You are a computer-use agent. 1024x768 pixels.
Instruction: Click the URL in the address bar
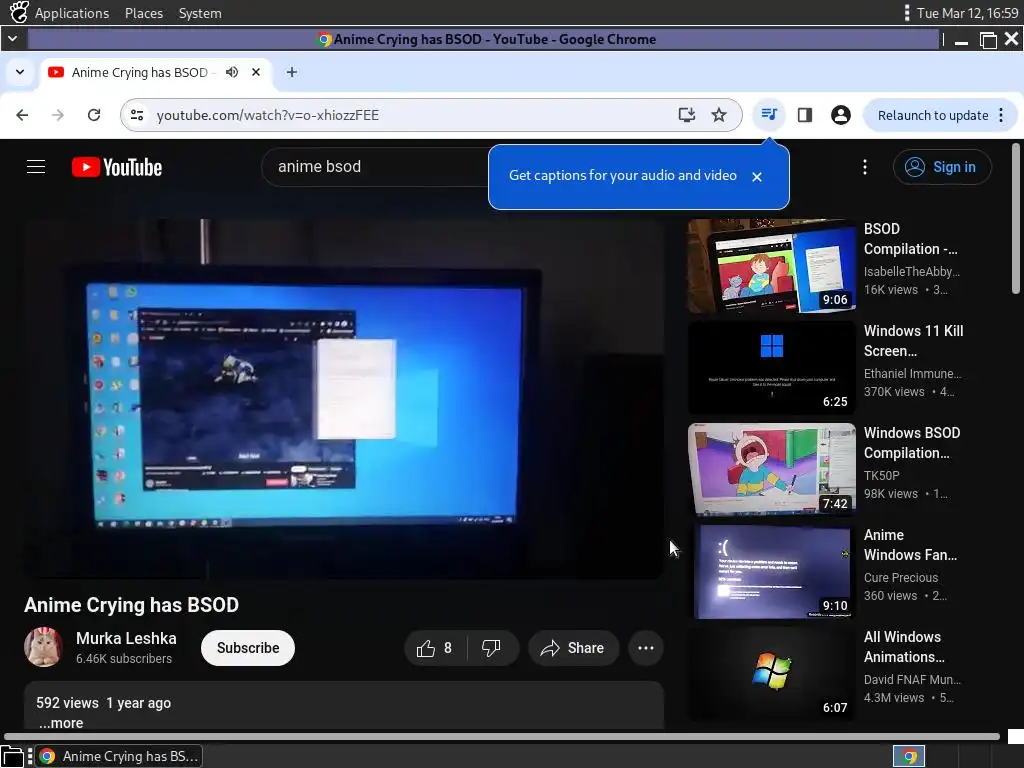tap(268, 115)
